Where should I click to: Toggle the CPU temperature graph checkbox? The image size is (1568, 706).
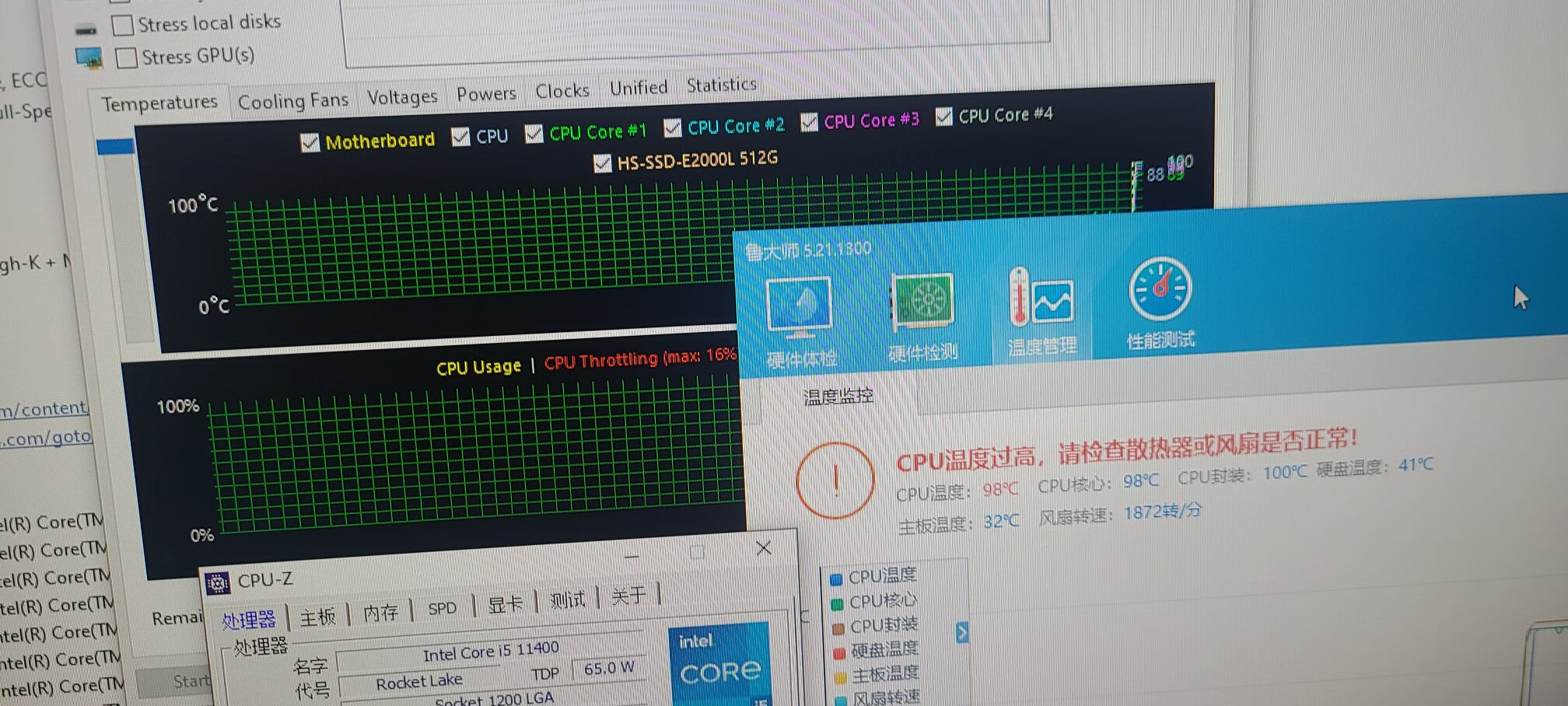click(x=460, y=137)
